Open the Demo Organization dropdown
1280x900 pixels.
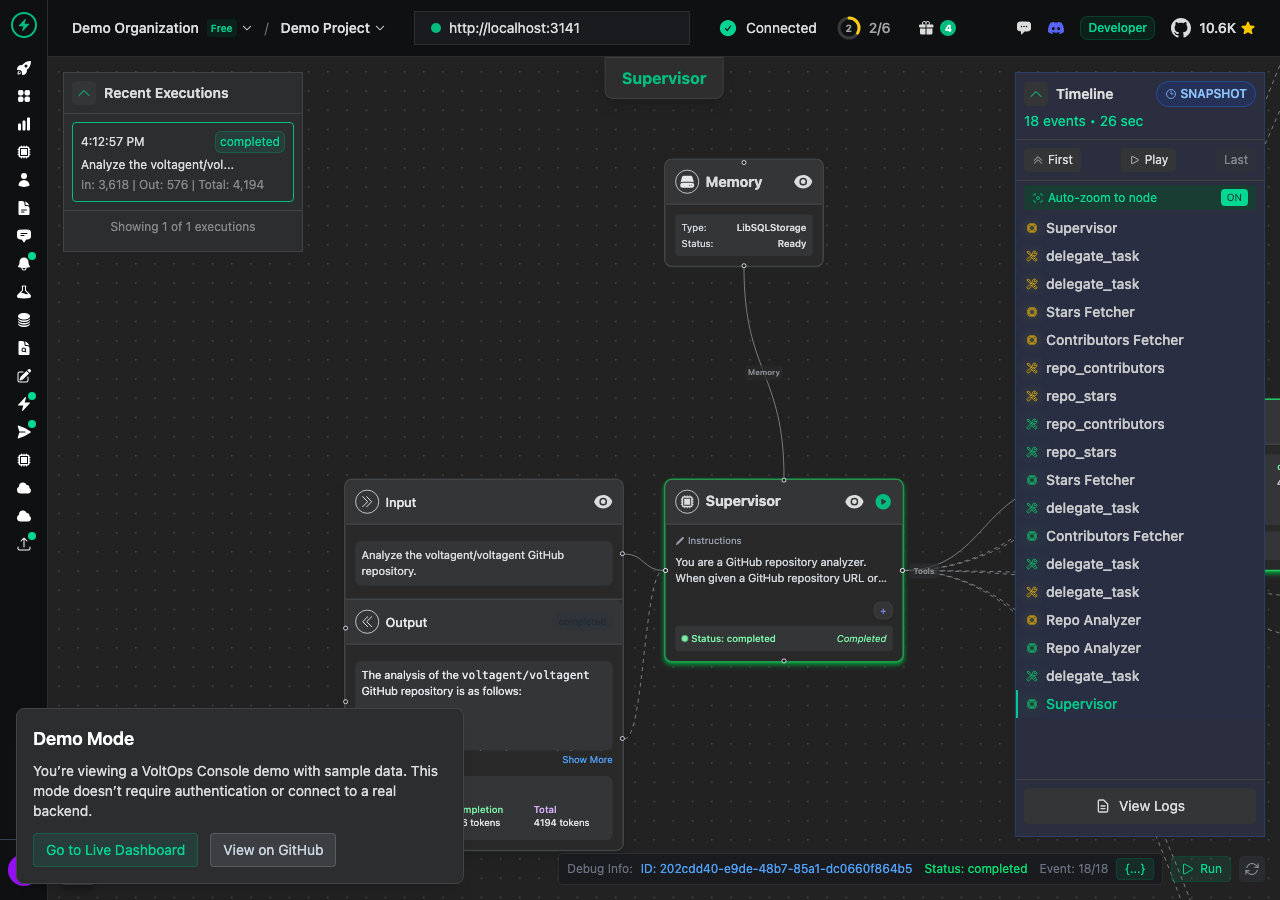(x=161, y=28)
